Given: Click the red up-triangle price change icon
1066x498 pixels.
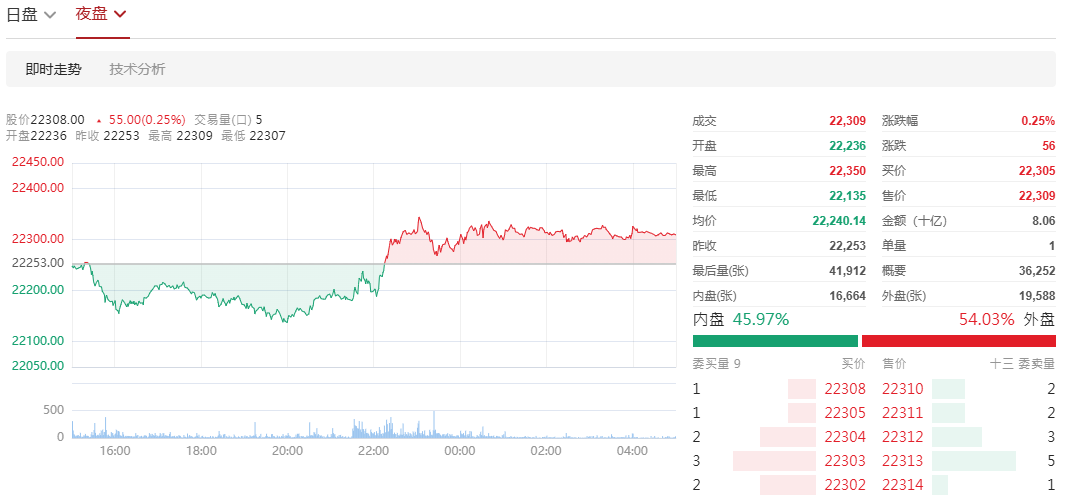Looking at the screenshot, I should [99, 121].
